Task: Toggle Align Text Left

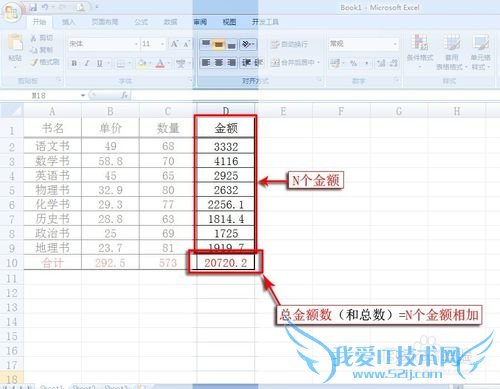Action: tap(206, 62)
